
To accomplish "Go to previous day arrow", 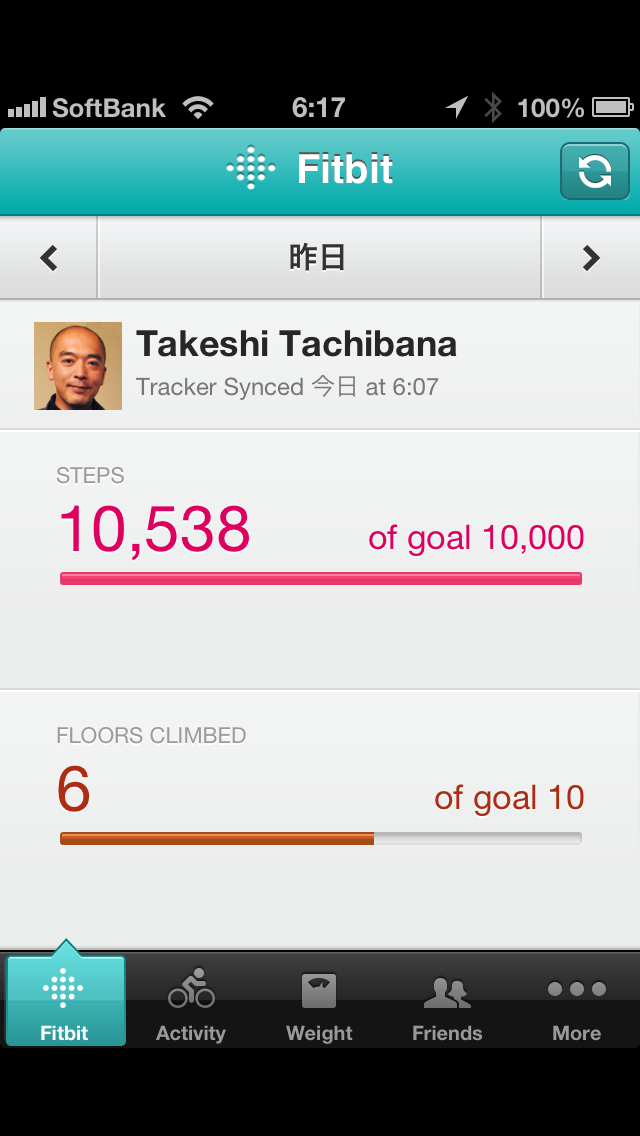I will [49, 259].
